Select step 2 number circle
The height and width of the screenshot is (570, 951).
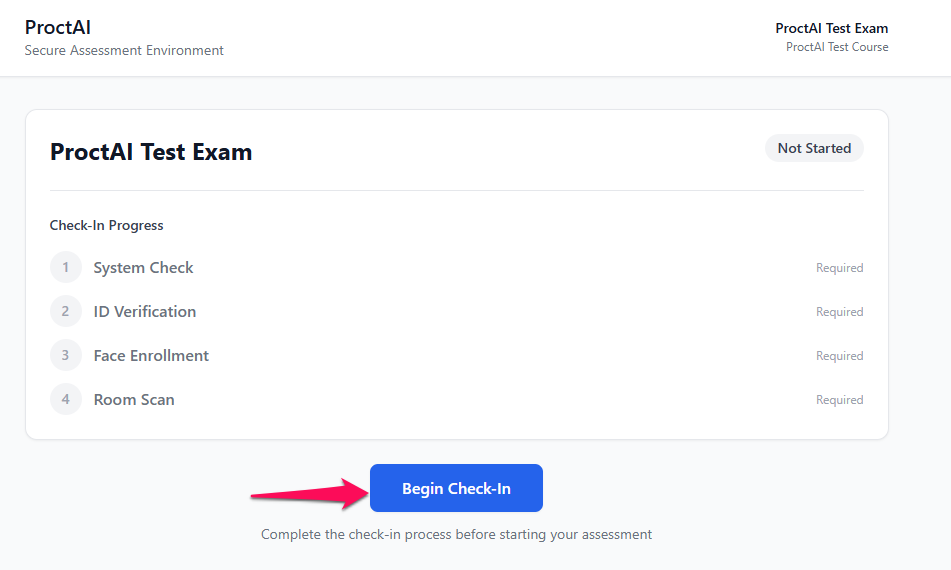point(66,311)
